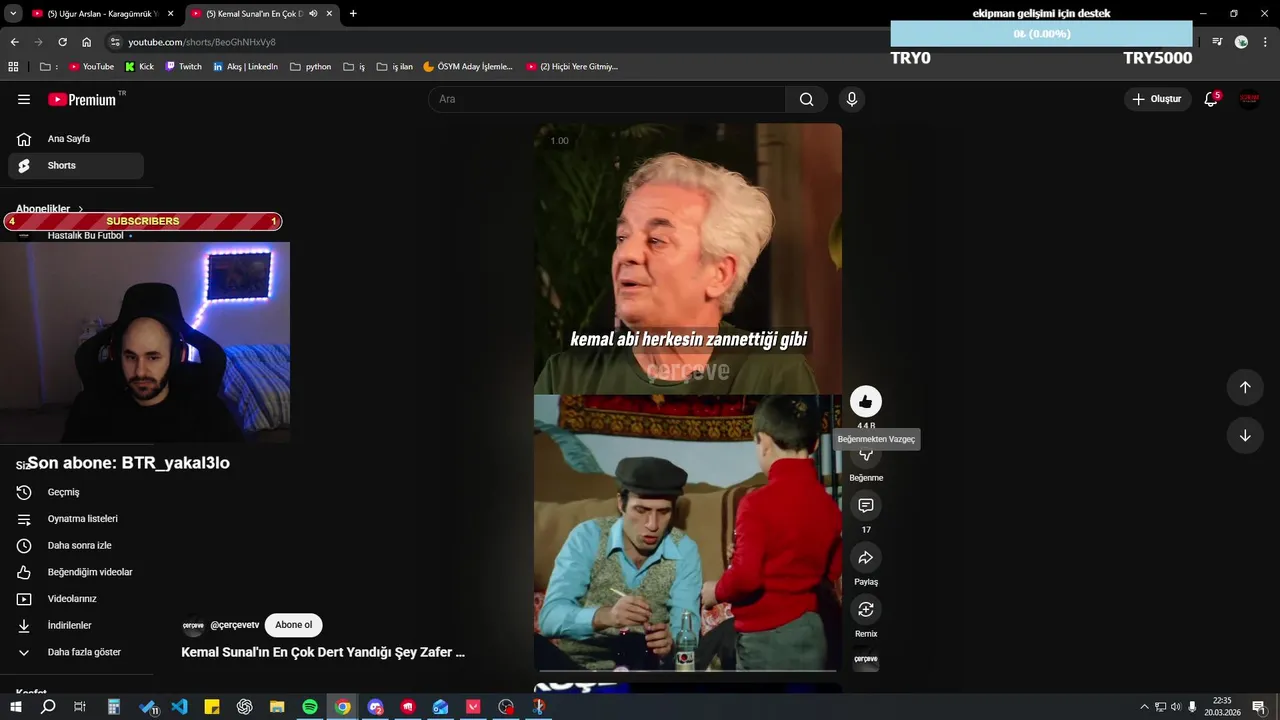Dislike the Short with the Beğenme button

tap(866, 455)
